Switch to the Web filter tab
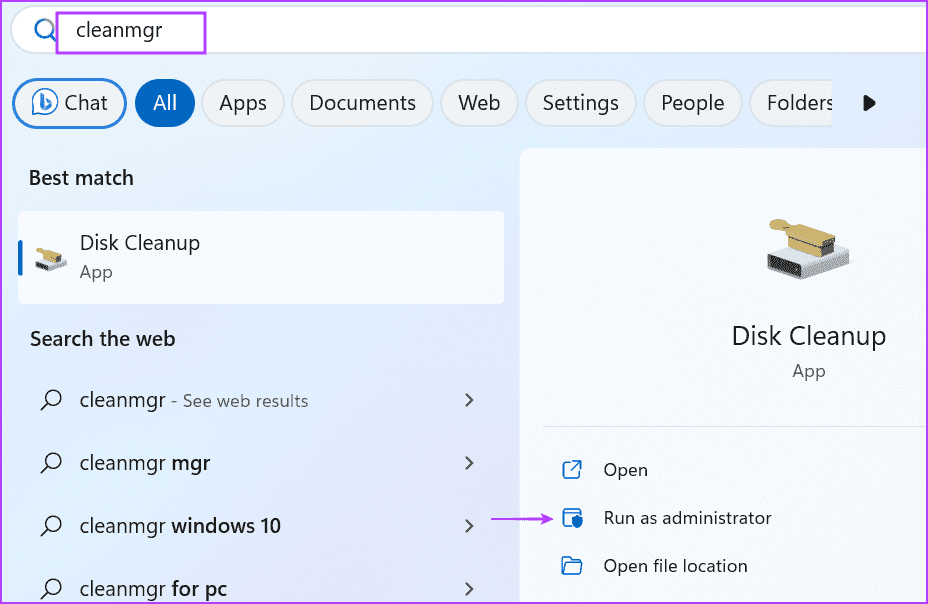Screen dimensions: 928x604 (479, 103)
